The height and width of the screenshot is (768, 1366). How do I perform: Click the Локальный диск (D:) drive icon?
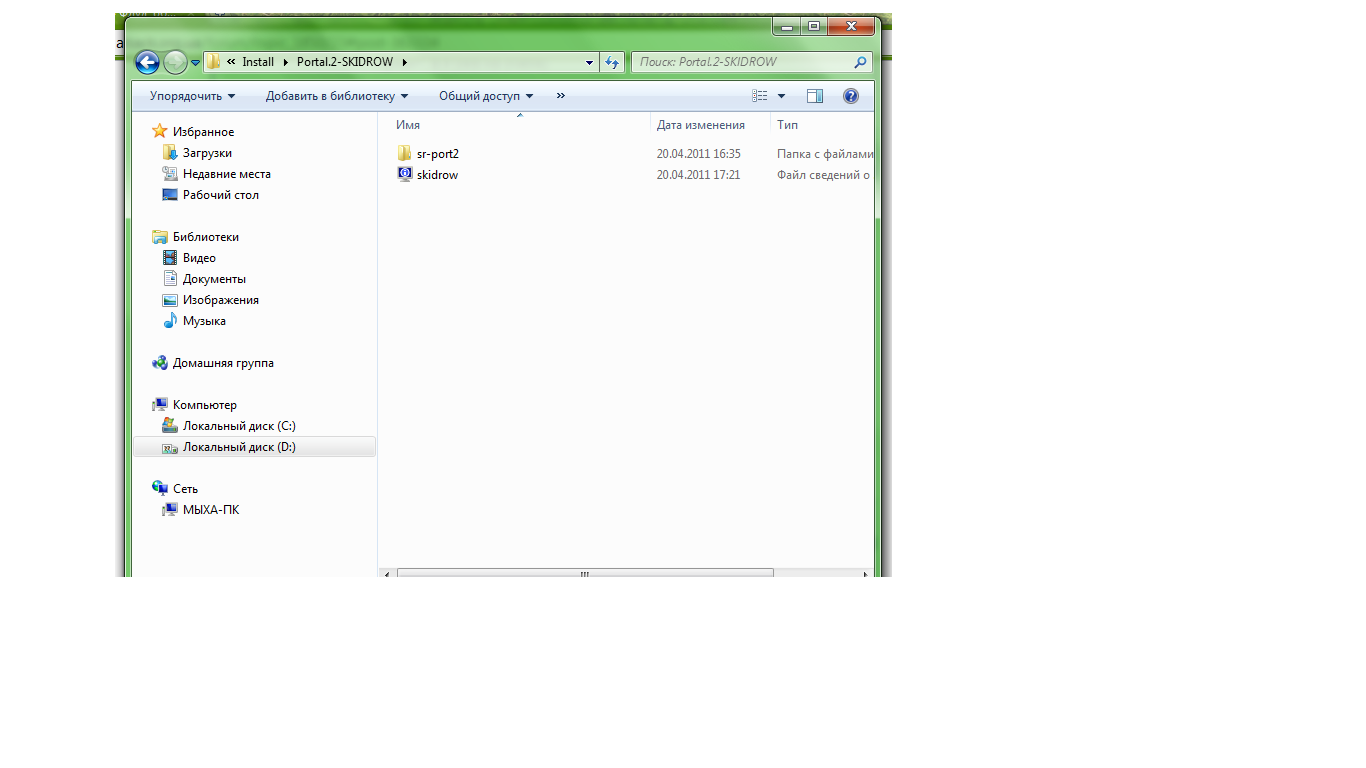(x=170, y=447)
